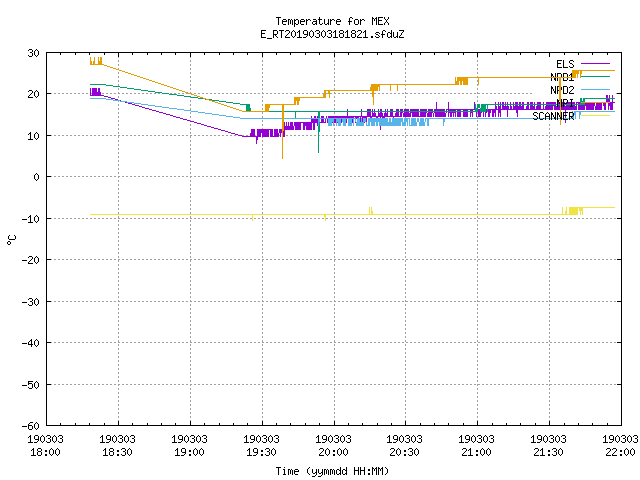The height and width of the screenshot is (480, 640).
Task: Click the 18:00 x-axis time label
Action: click(45, 452)
